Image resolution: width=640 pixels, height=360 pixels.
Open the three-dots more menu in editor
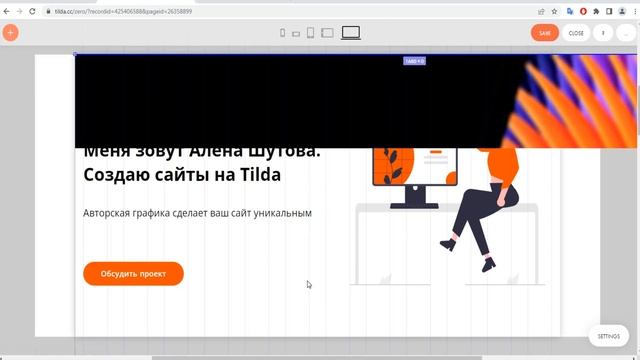click(626, 33)
